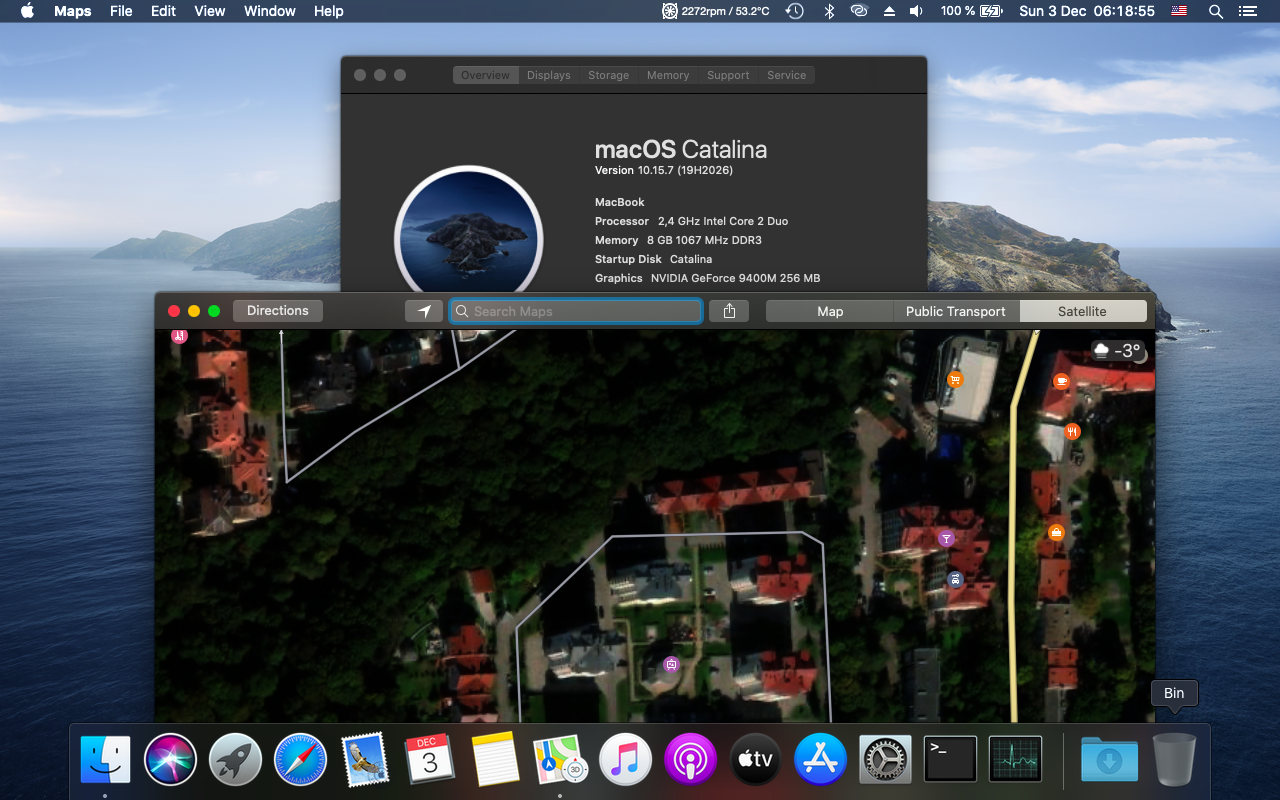The height and width of the screenshot is (800, 1280).
Task: Select the orange shopping cart map pin
Action: pos(955,379)
